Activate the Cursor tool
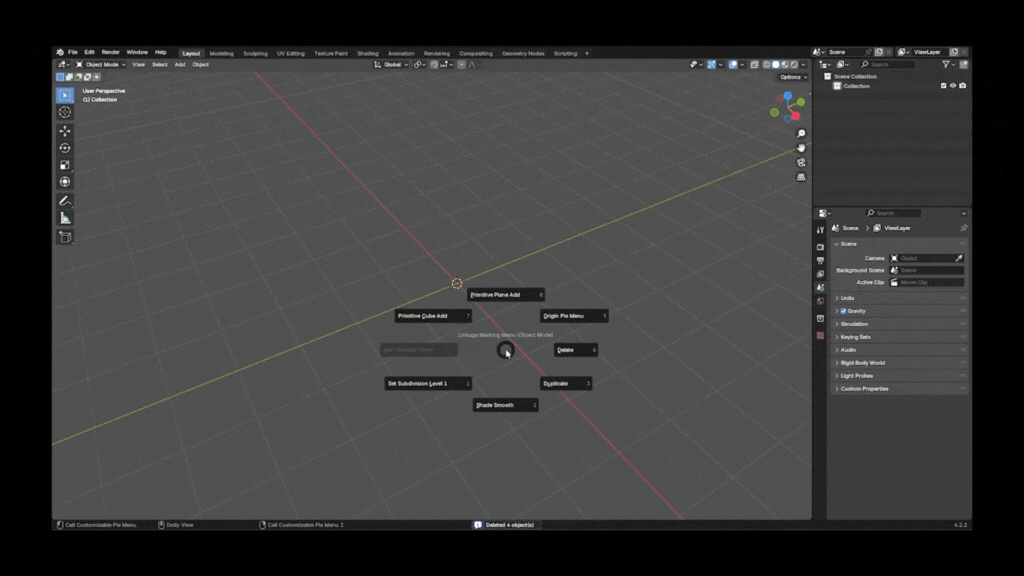1024x576 pixels. point(65,112)
